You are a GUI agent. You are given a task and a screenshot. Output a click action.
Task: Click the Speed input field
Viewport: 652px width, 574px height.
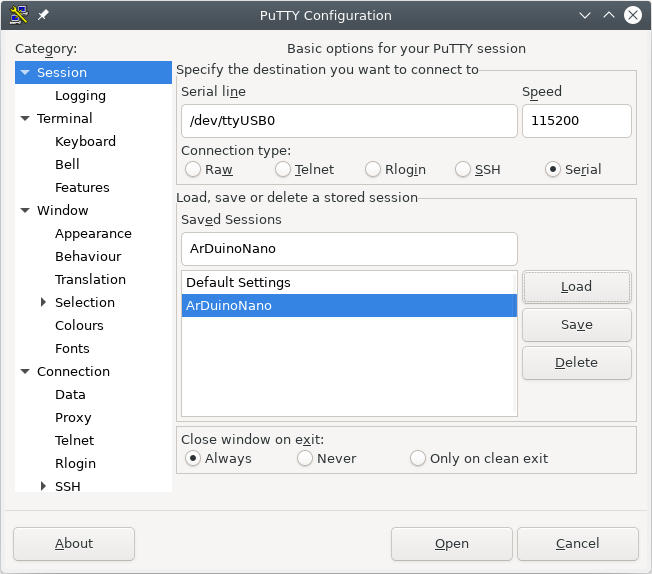577,121
